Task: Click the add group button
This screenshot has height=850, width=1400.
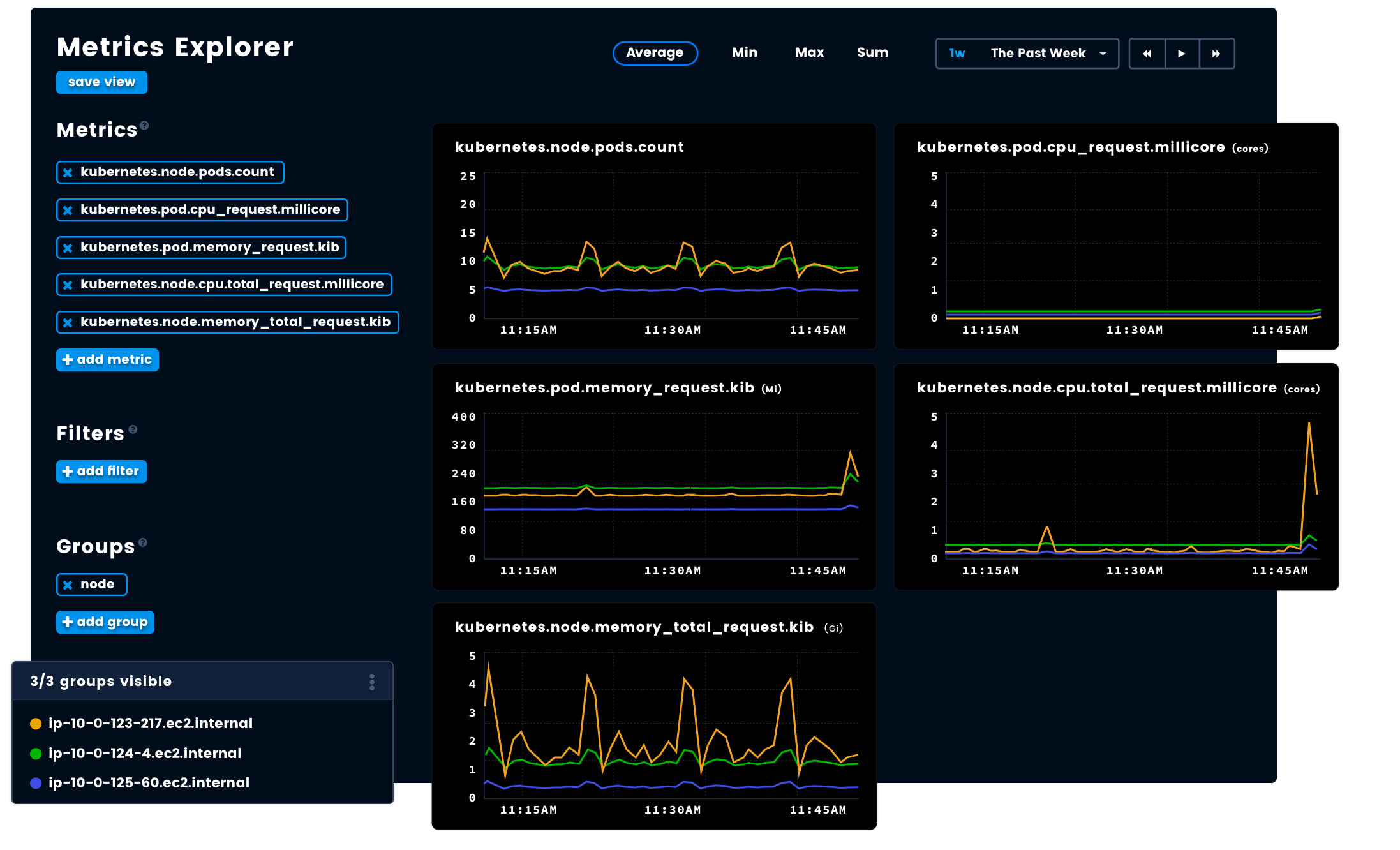Action: 106,622
